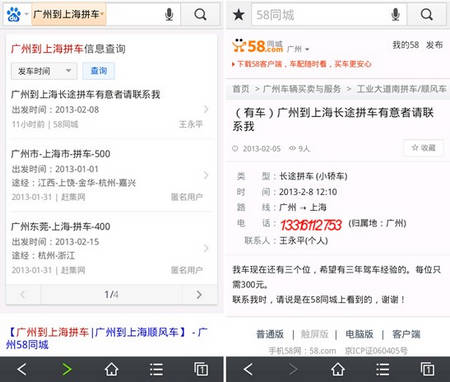Open chevron on 广州东莞-上海-拼车-400 result

(206, 248)
